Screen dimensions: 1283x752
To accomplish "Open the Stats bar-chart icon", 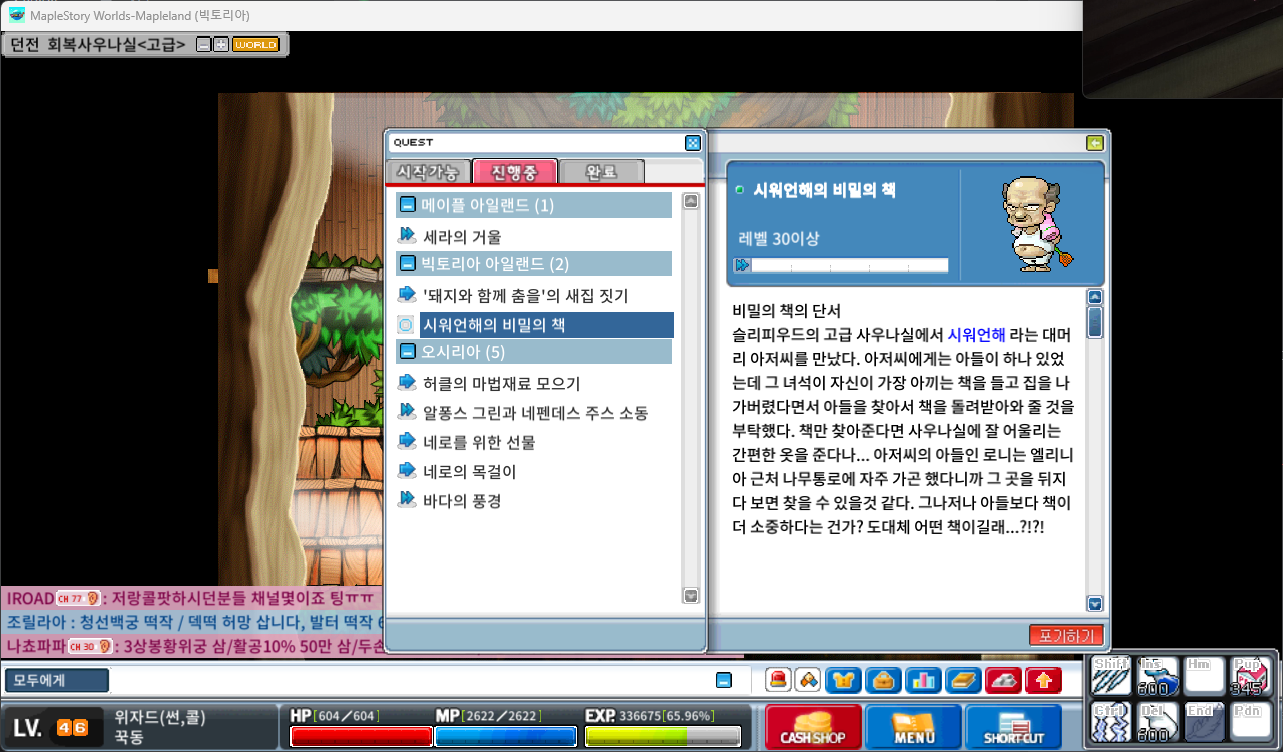I will coord(923,680).
